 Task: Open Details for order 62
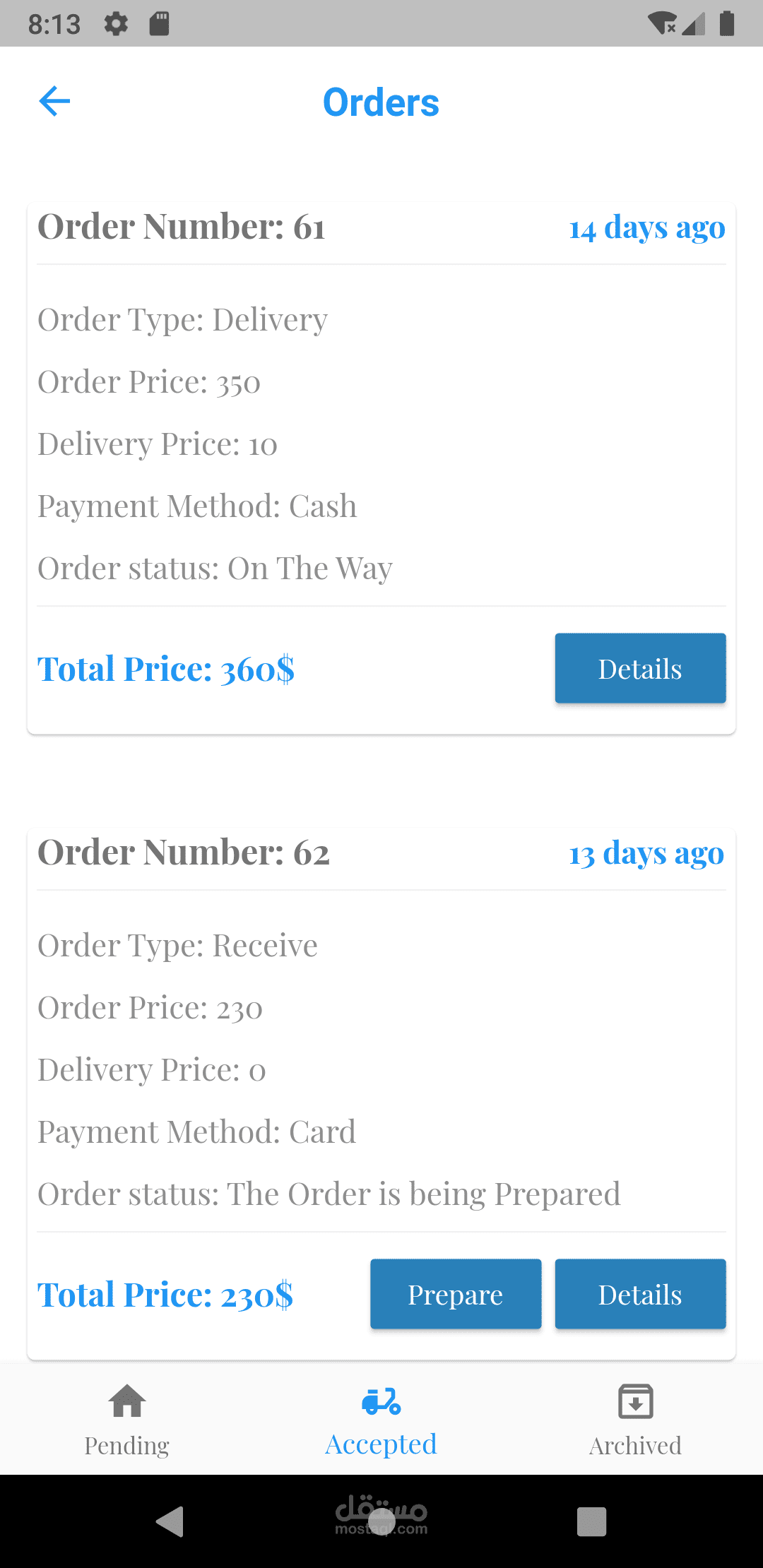[x=640, y=1294]
